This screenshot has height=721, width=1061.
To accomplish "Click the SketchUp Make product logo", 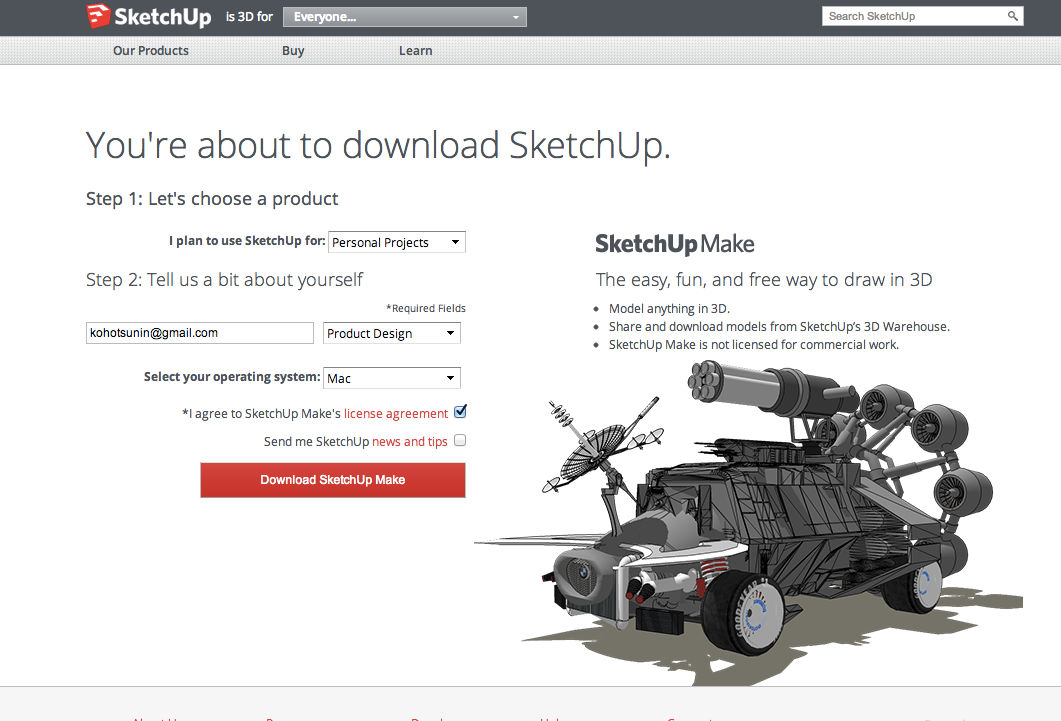I will 674,244.
